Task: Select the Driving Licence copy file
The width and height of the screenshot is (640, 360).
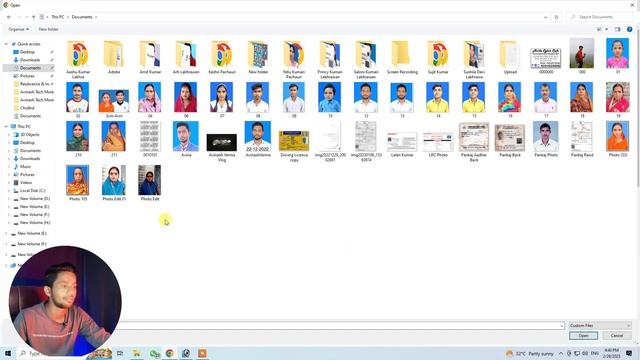Action: 294,146
